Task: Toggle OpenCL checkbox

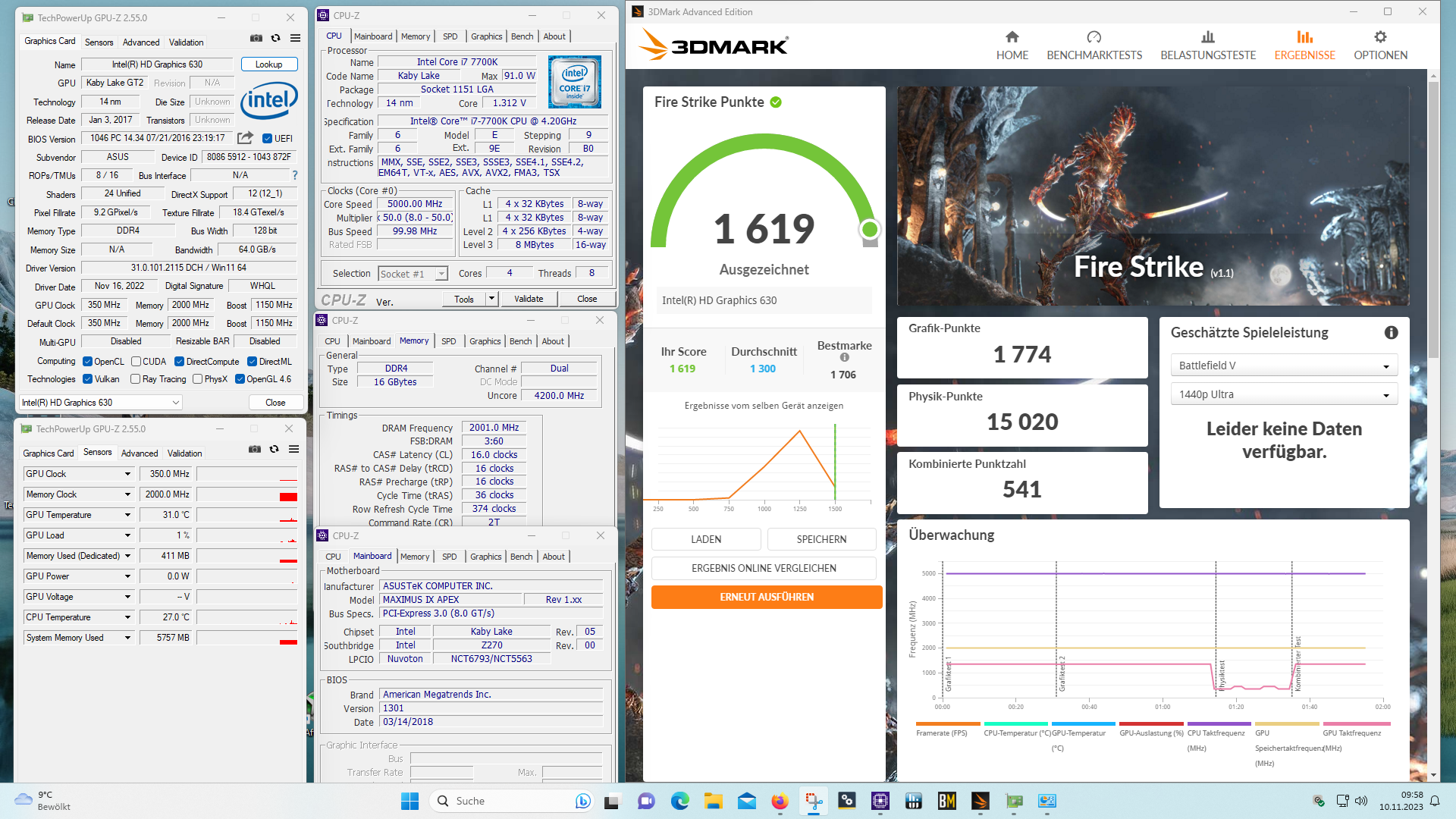Action: coord(87,362)
